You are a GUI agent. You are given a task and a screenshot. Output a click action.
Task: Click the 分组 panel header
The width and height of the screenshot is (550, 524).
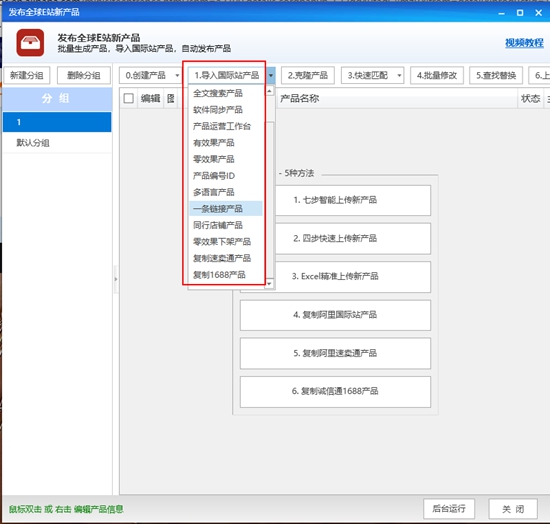(57, 99)
